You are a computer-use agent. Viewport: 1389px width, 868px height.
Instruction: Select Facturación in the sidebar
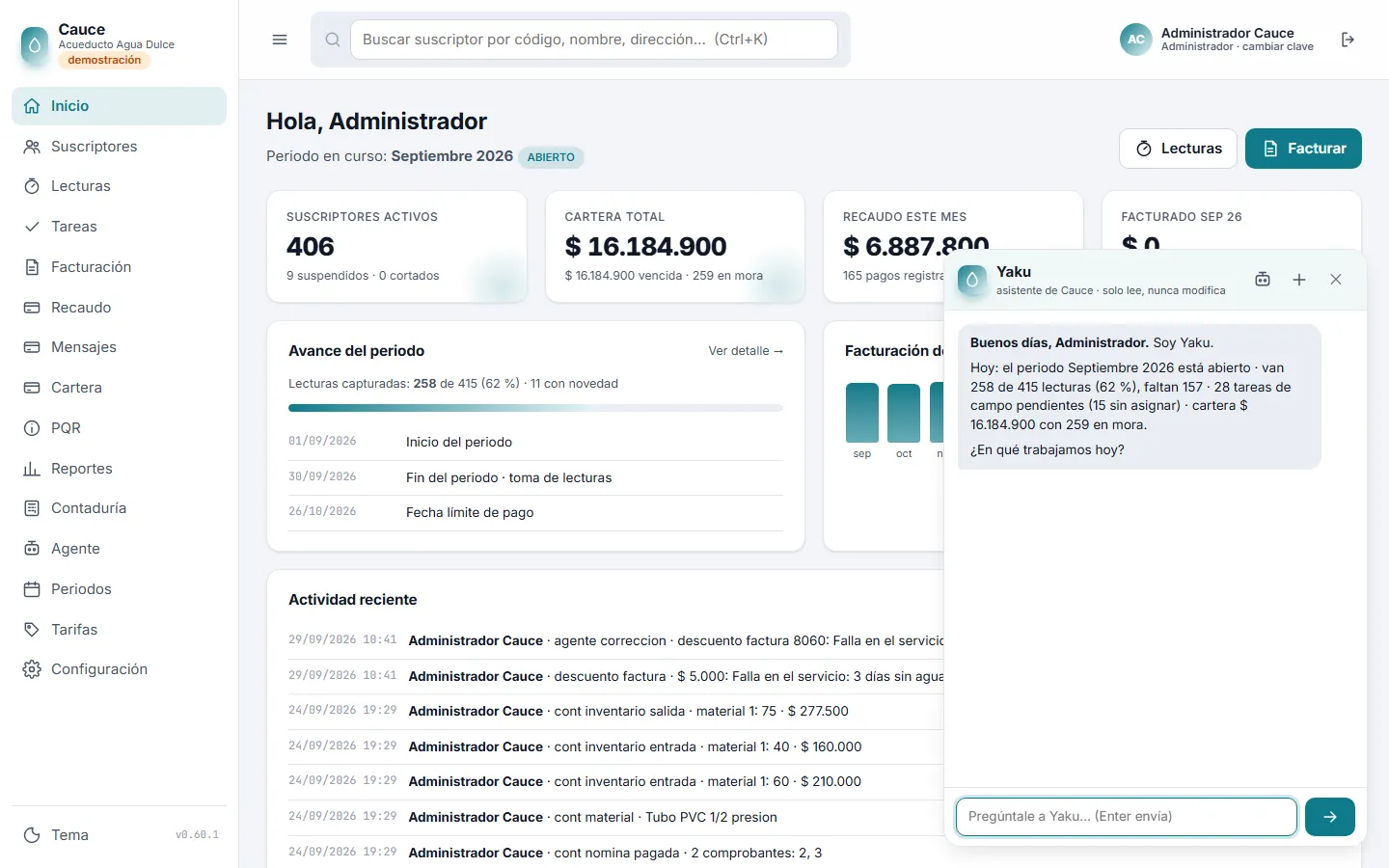[119, 267]
